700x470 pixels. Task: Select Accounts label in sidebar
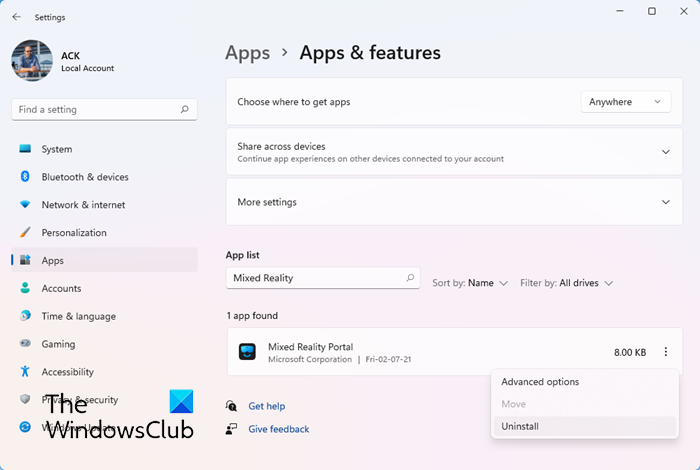(61, 288)
